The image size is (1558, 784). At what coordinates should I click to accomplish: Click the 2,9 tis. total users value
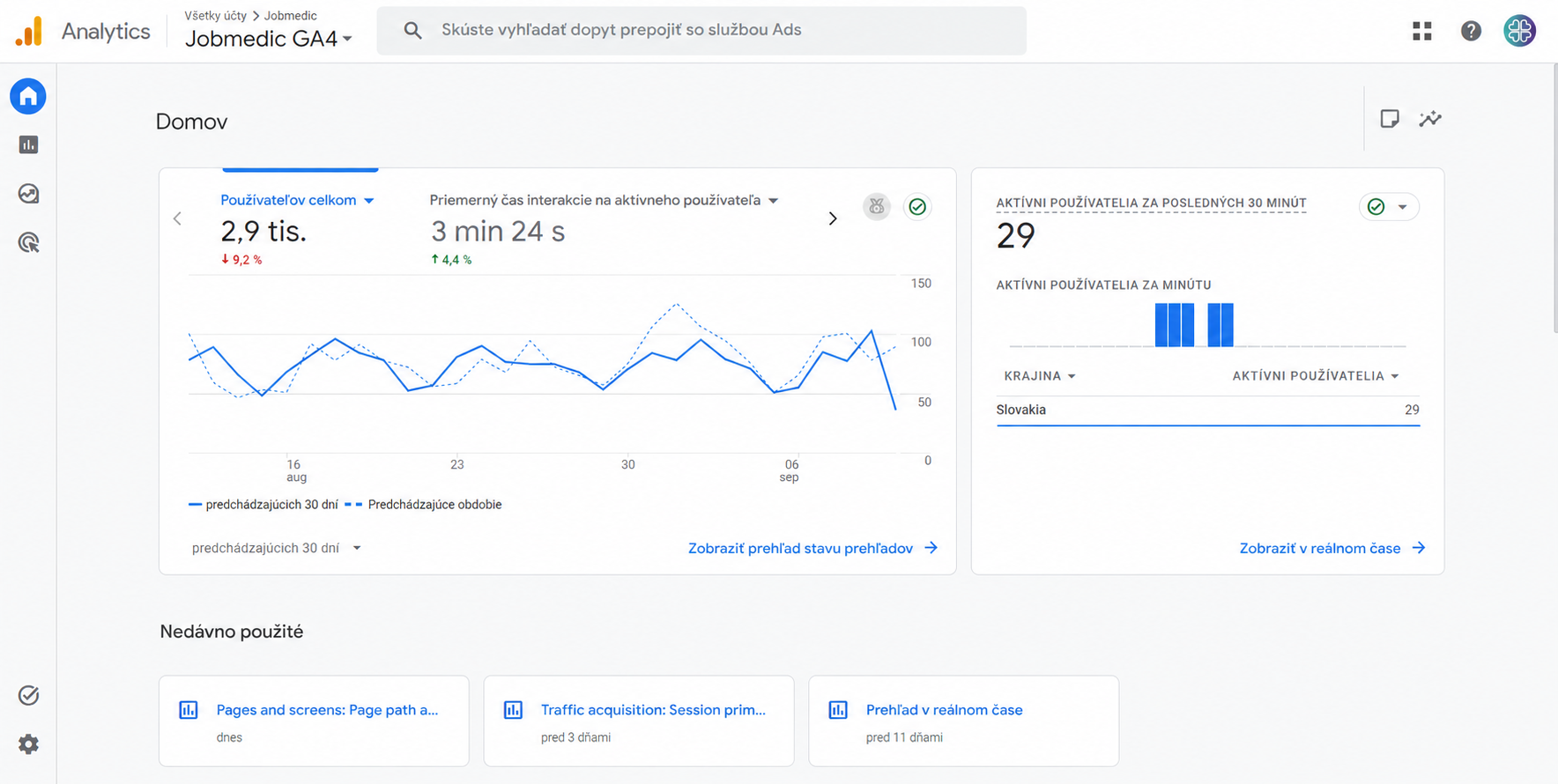coord(263,231)
